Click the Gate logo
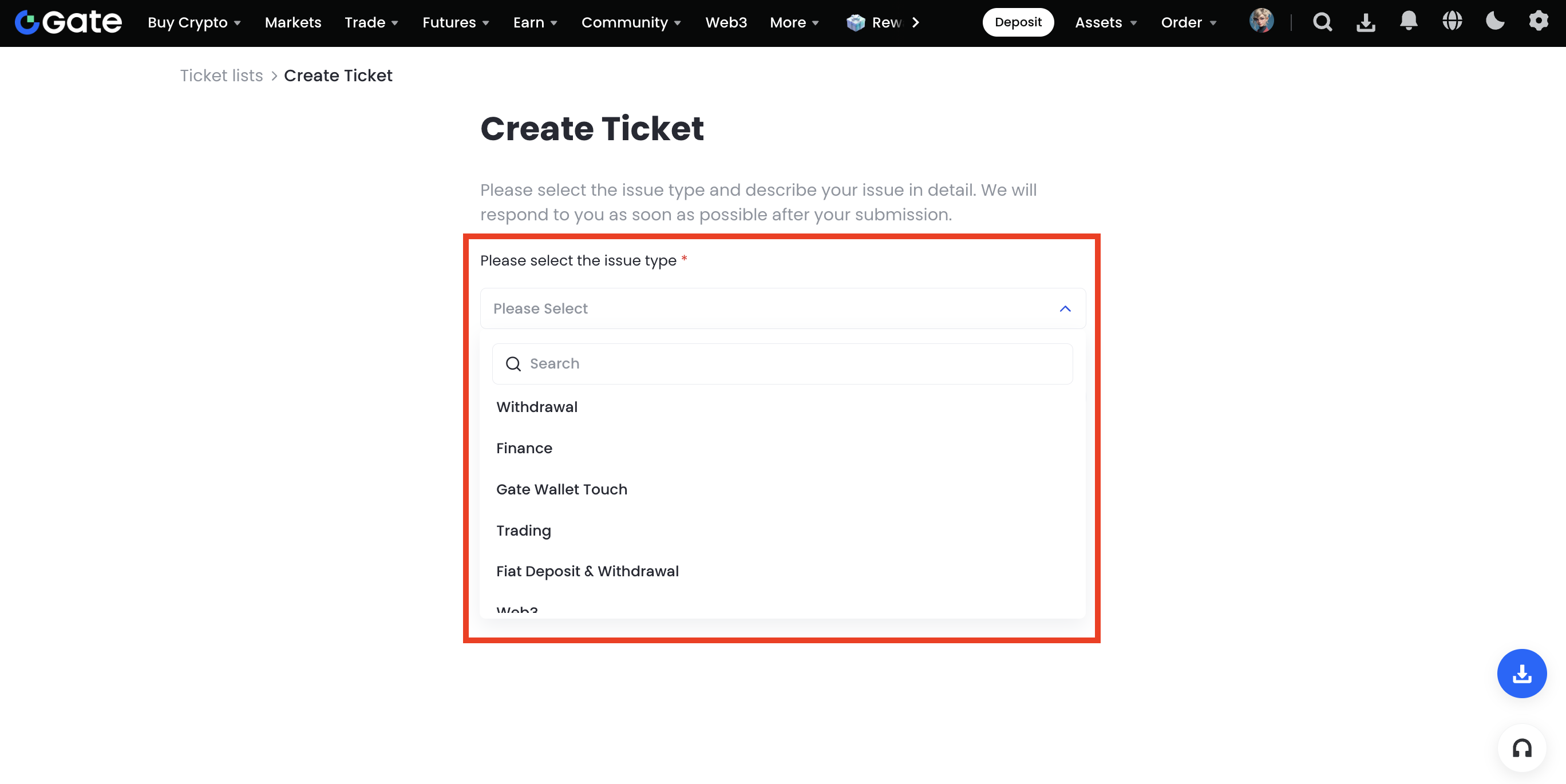This screenshot has height=784, width=1566. (x=68, y=22)
